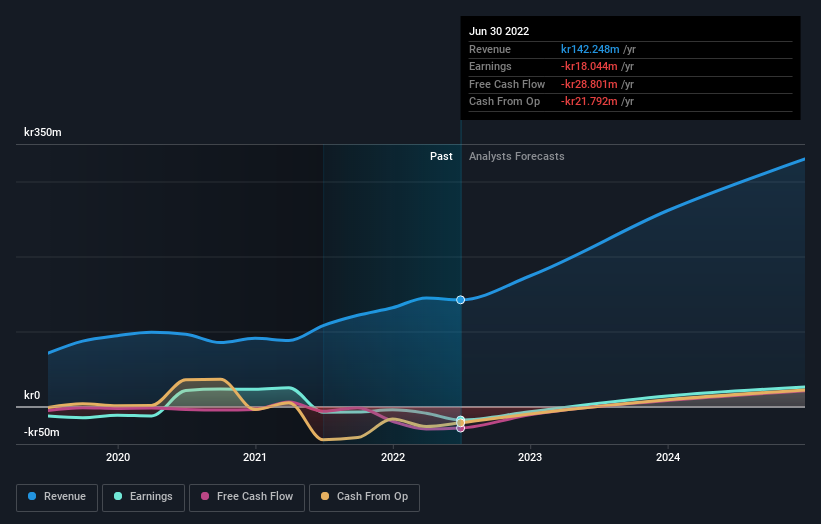Click the Cash From Op label in tooltip
This screenshot has height=524, width=821.
(x=504, y=102)
